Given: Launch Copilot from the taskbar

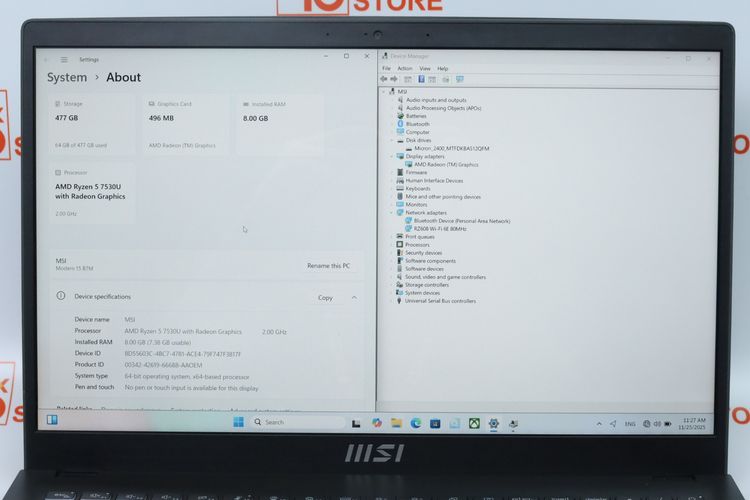Looking at the screenshot, I should 376,422.
